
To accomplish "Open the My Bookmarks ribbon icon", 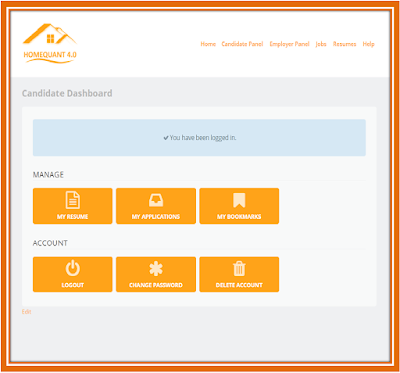I will coord(239,200).
